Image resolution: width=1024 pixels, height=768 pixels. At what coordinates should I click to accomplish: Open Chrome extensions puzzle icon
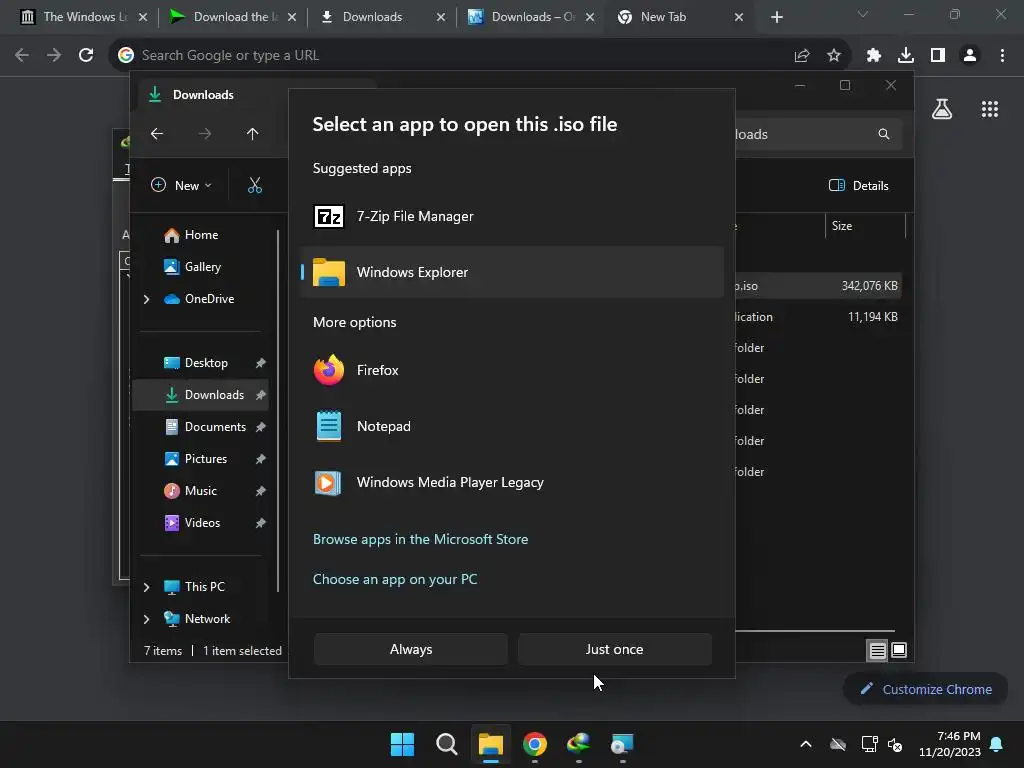[874, 56]
